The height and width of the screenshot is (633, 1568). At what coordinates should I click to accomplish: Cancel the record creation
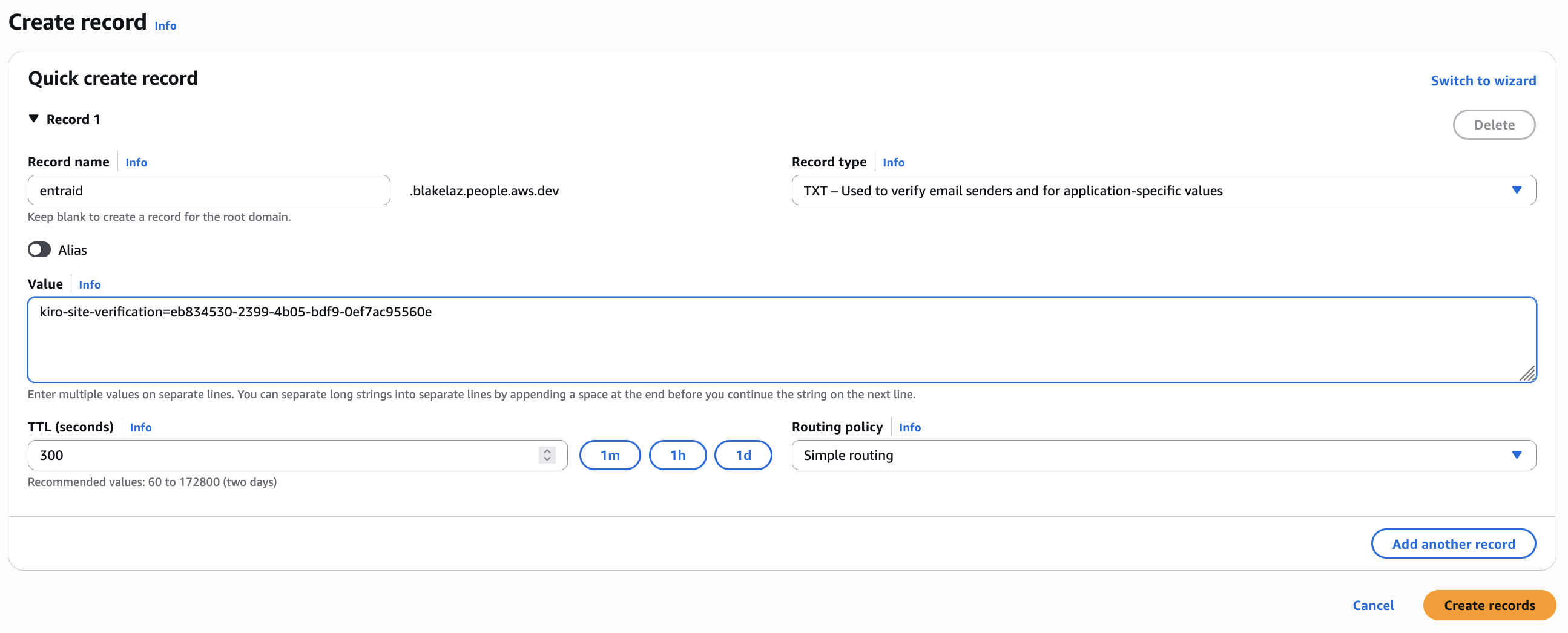click(x=1372, y=605)
